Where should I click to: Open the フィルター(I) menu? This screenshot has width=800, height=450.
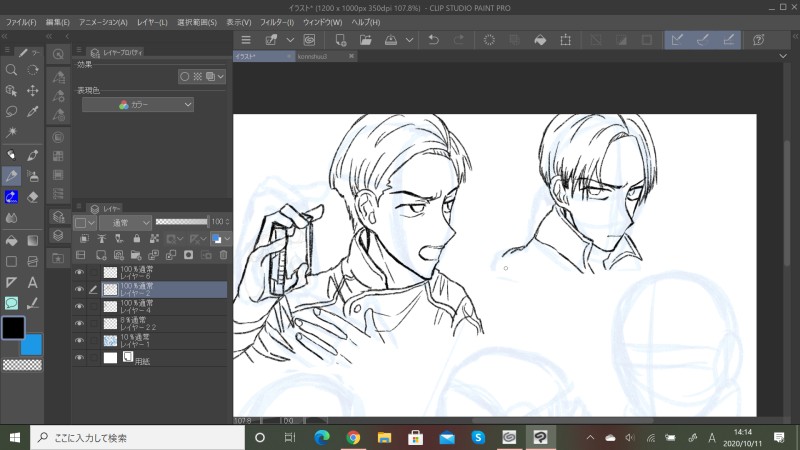(277, 22)
